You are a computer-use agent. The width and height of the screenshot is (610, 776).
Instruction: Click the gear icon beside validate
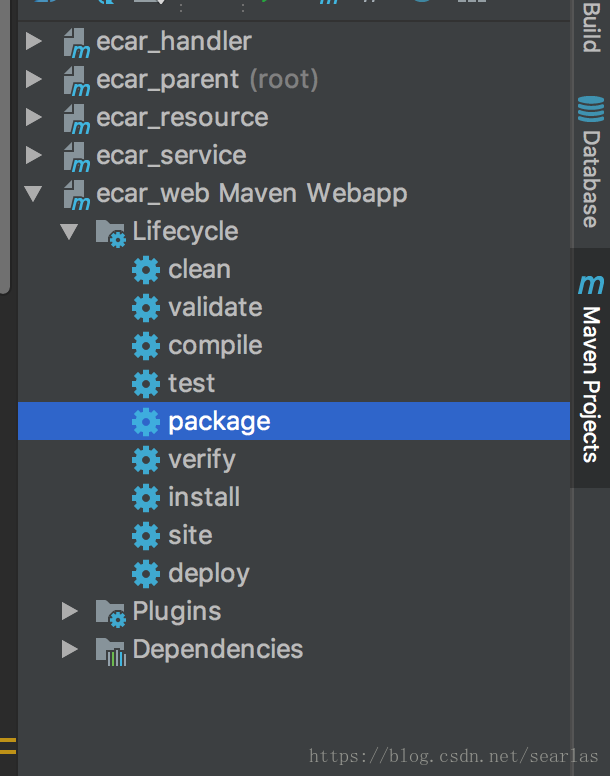146,308
